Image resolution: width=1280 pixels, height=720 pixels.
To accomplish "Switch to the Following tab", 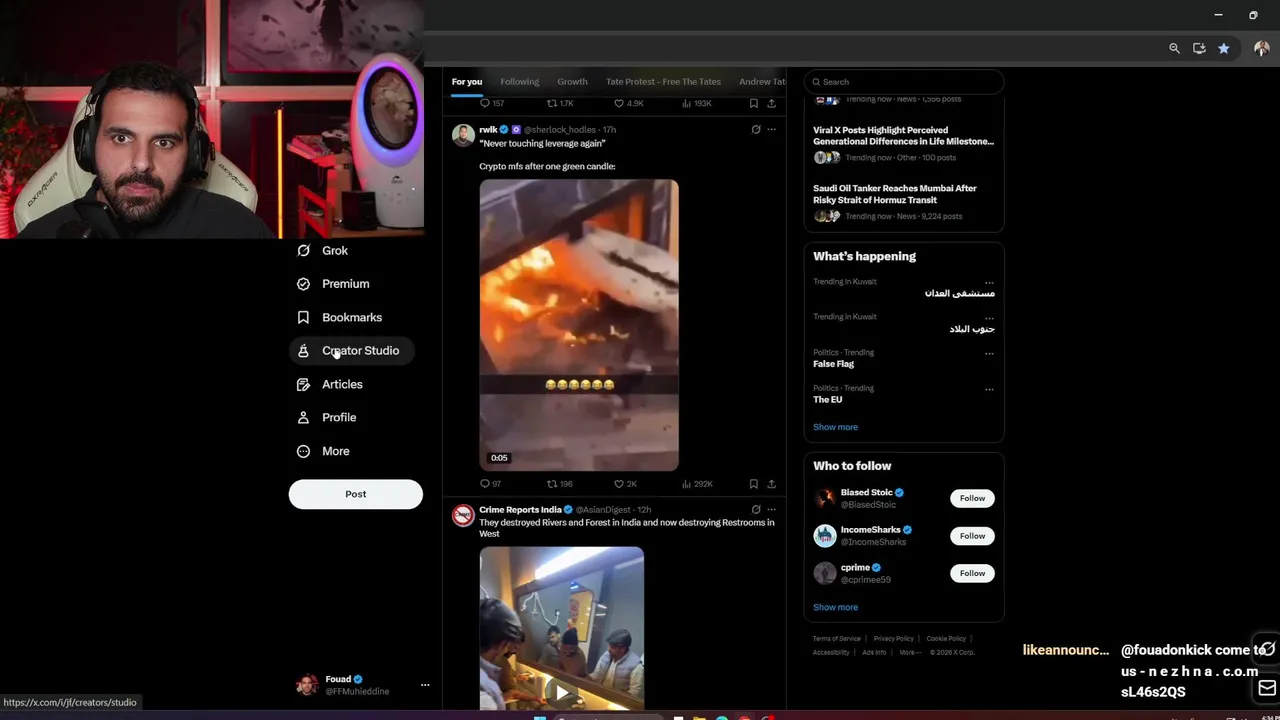I will pos(519,82).
